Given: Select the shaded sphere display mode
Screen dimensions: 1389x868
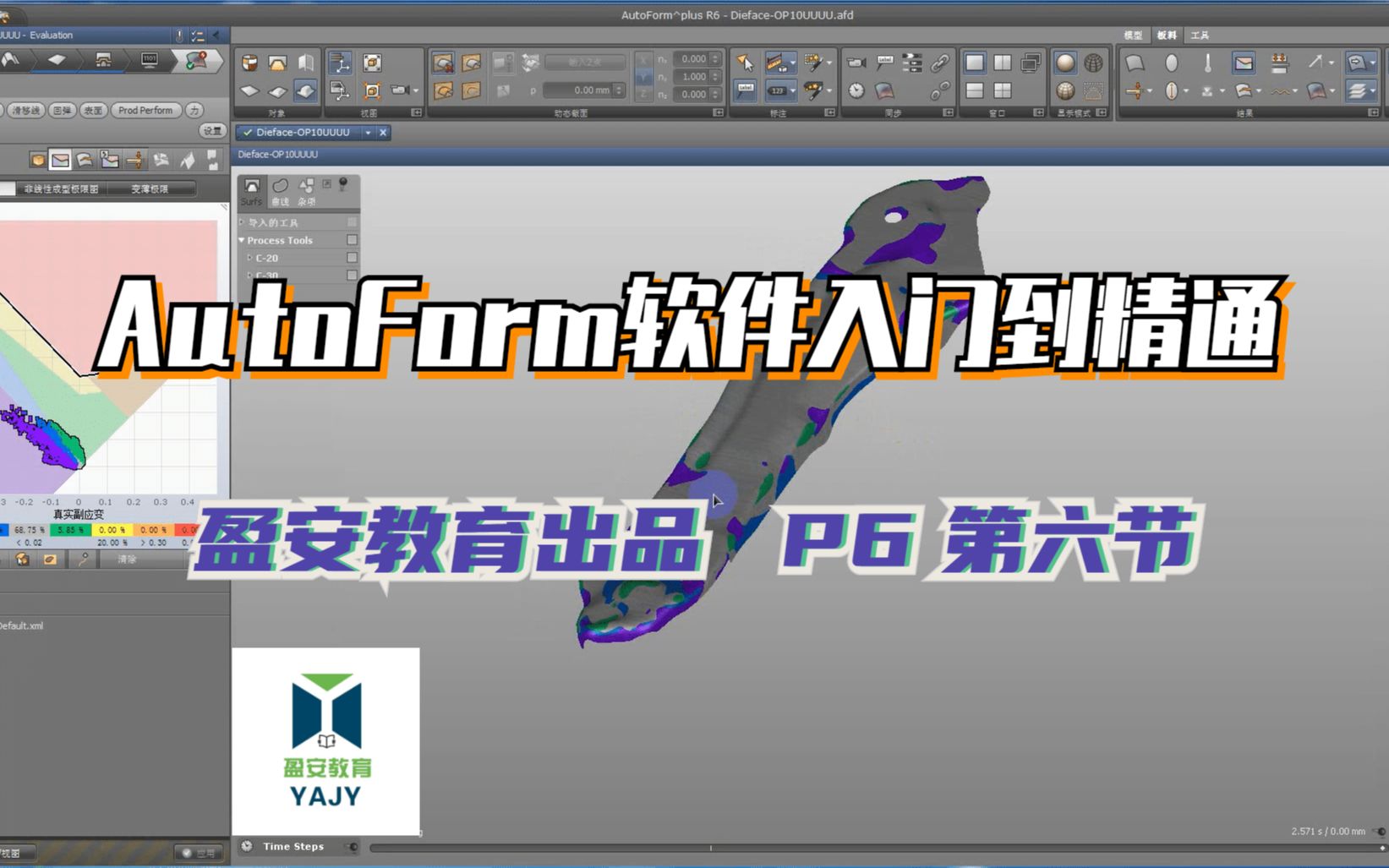Looking at the screenshot, I should point(1065,62).
